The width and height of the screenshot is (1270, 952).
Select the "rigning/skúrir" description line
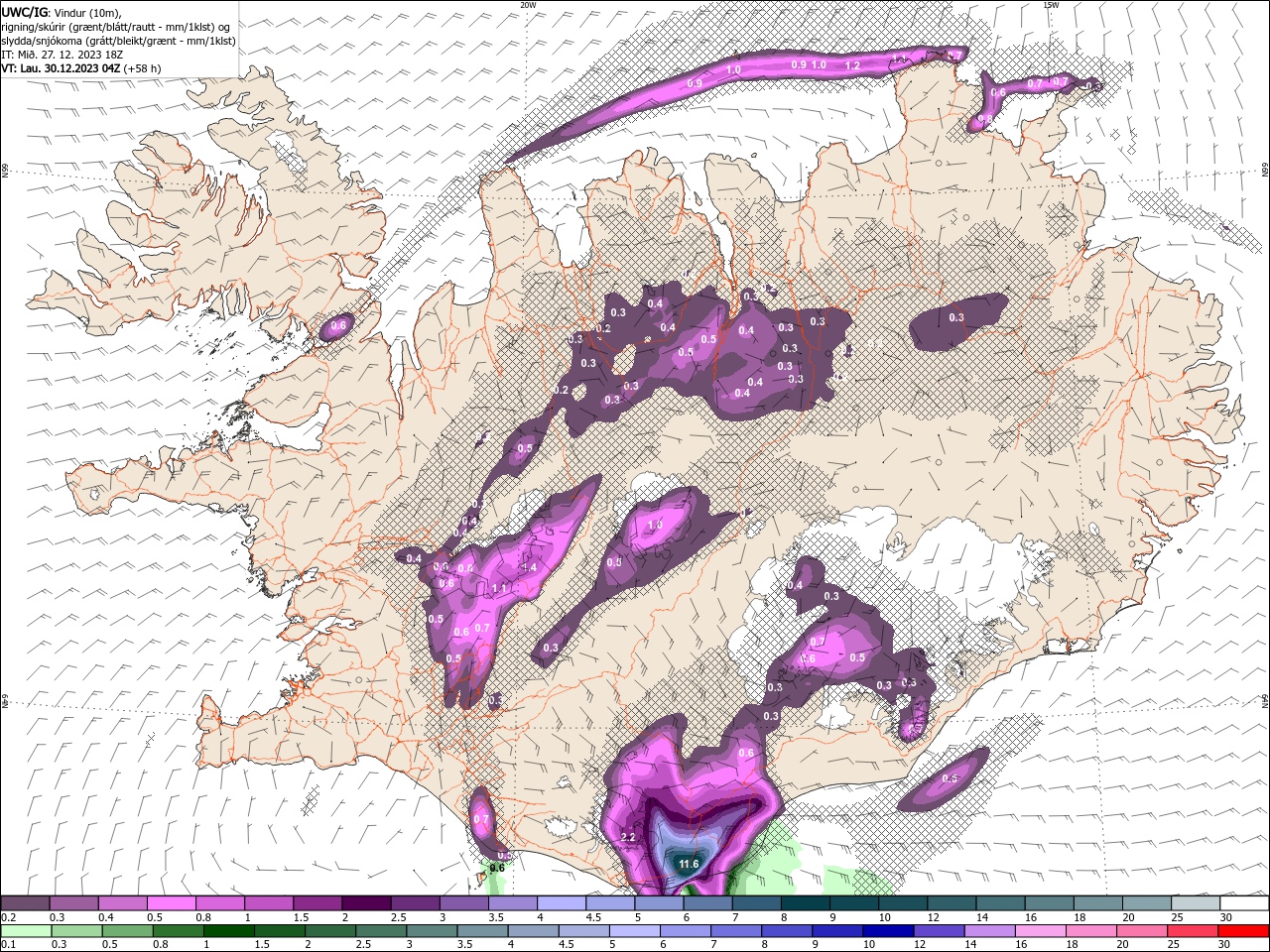[117, 27]
